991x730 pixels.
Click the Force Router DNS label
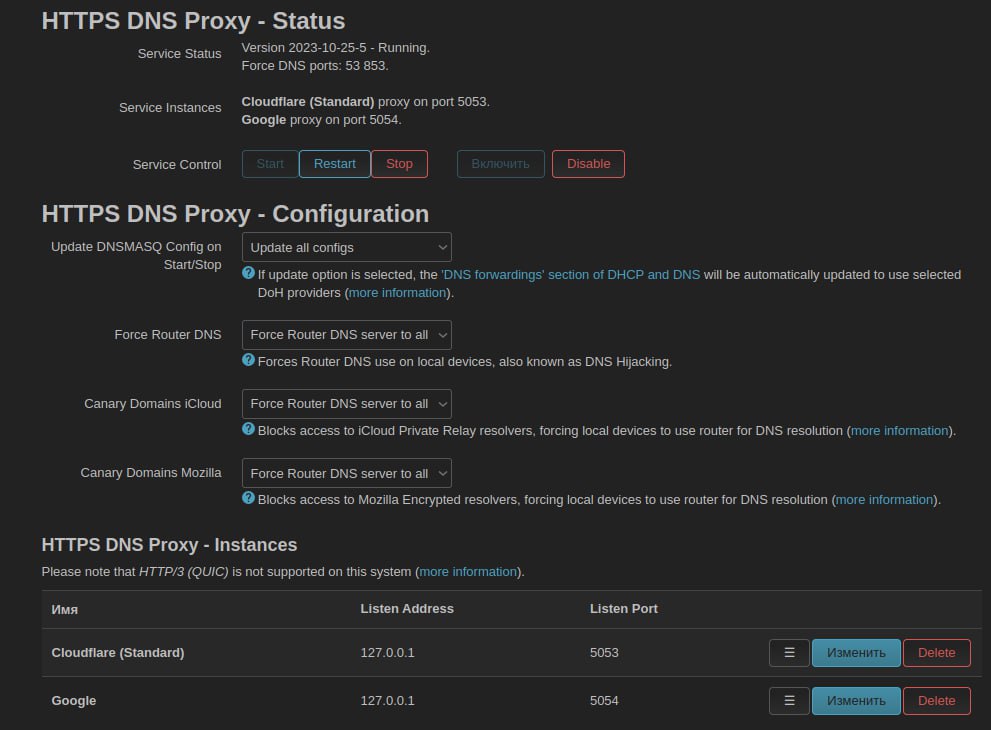(168, 335)
